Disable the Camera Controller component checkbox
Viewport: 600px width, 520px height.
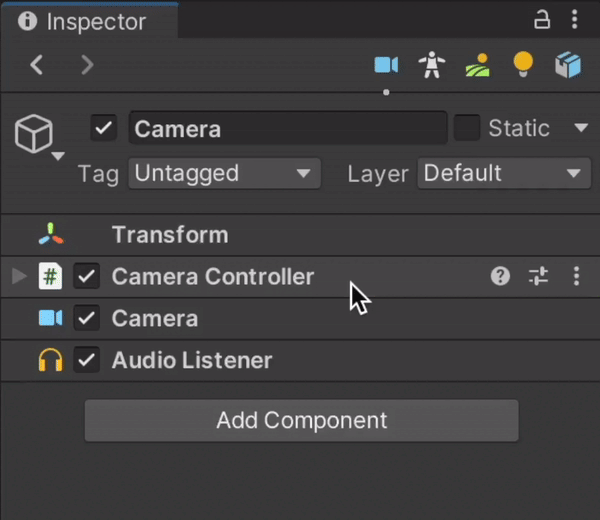pos(88,277)
